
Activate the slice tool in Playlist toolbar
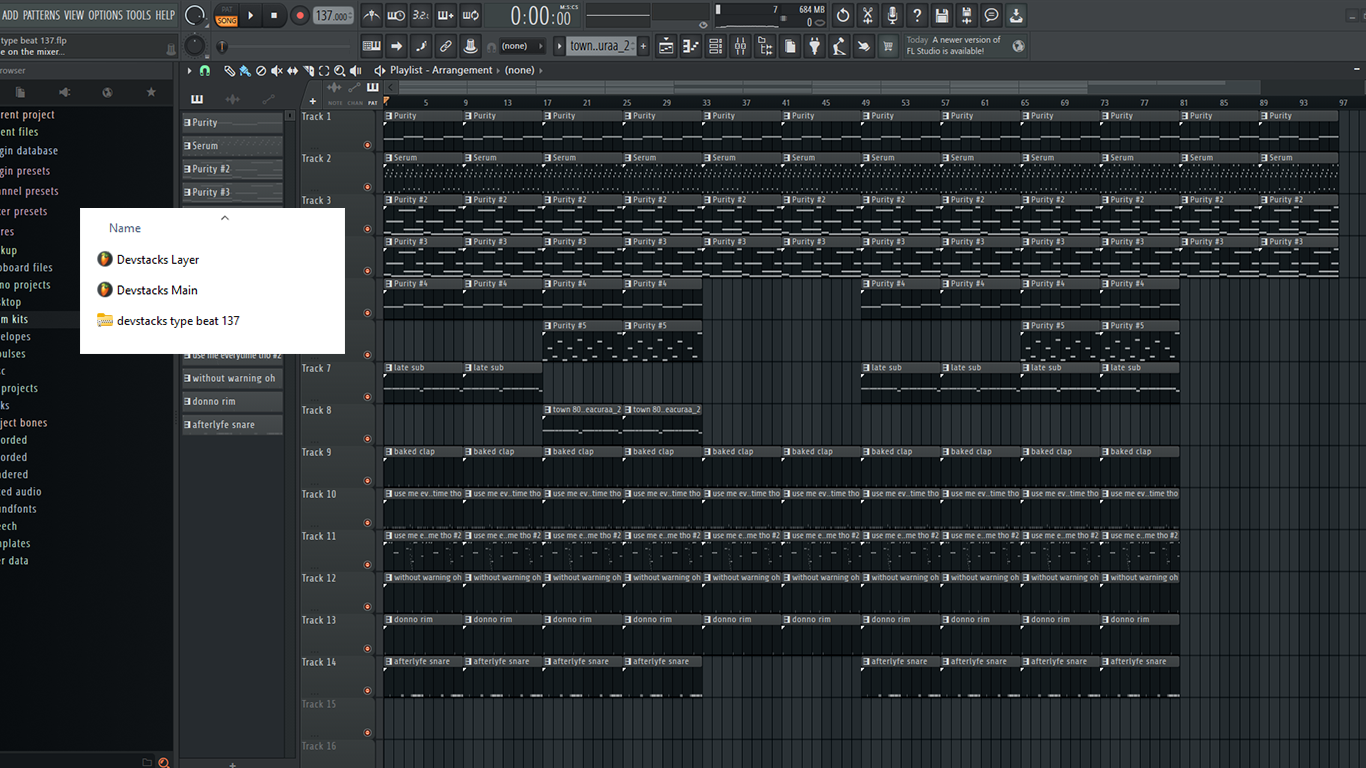[309, 70]
